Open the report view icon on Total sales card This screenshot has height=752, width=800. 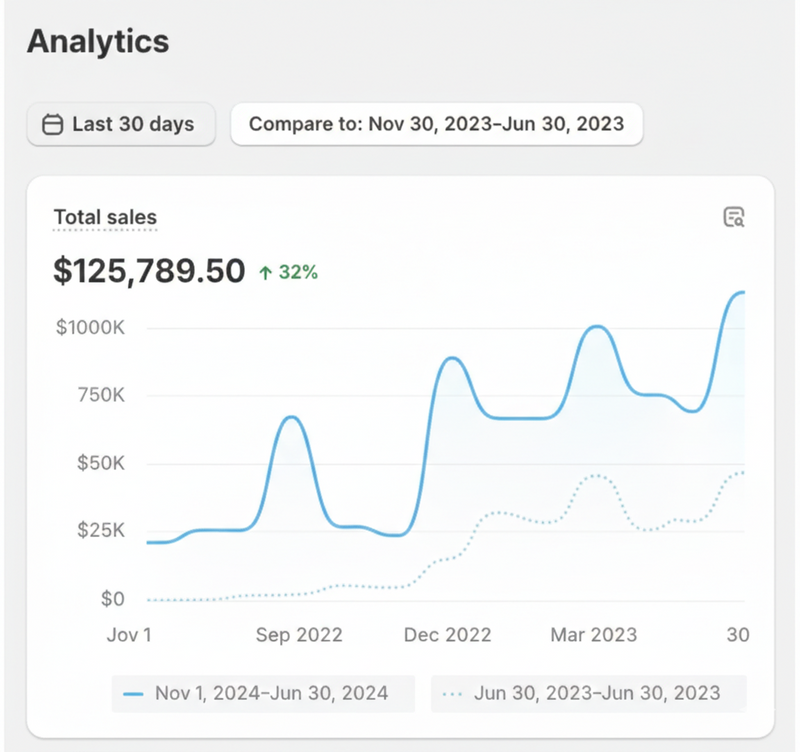click(734, 217)
